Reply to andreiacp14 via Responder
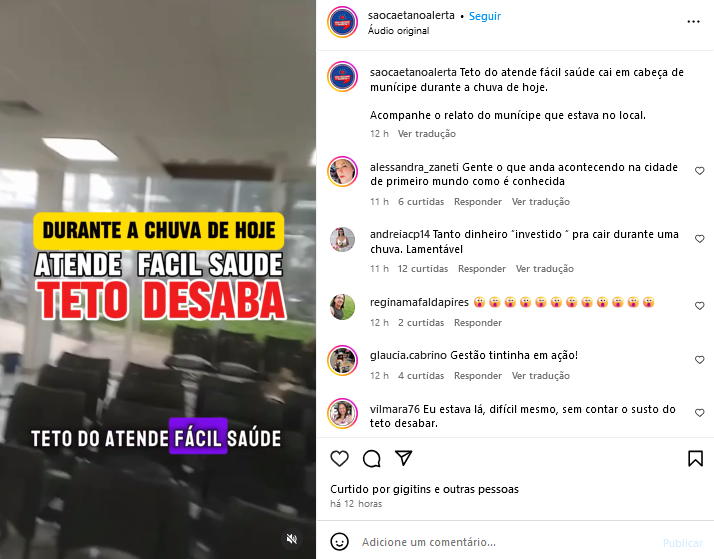 point(482,269)
